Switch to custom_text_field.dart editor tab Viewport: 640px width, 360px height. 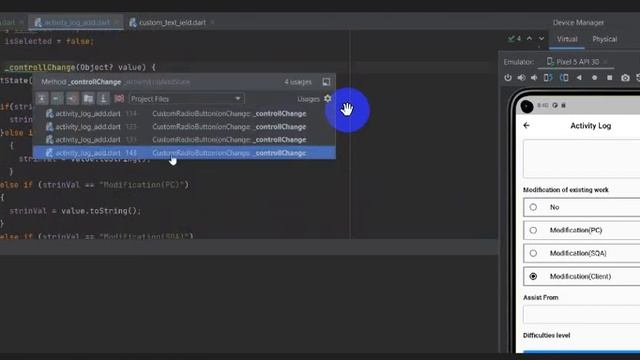(x=172, y=22)
